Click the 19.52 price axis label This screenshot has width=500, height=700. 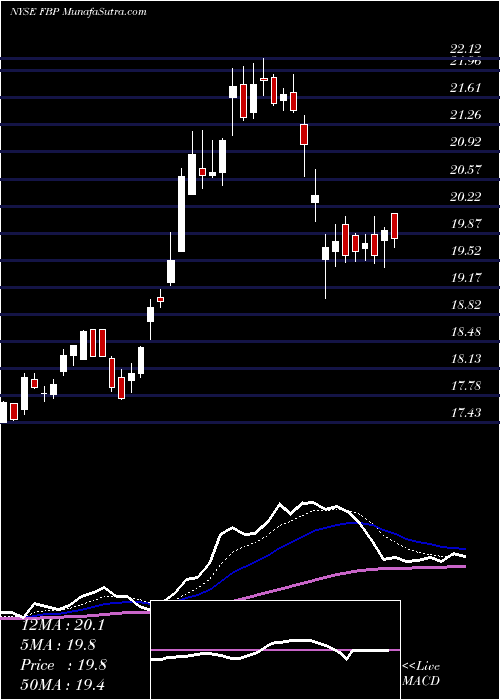tap(466, 250)
